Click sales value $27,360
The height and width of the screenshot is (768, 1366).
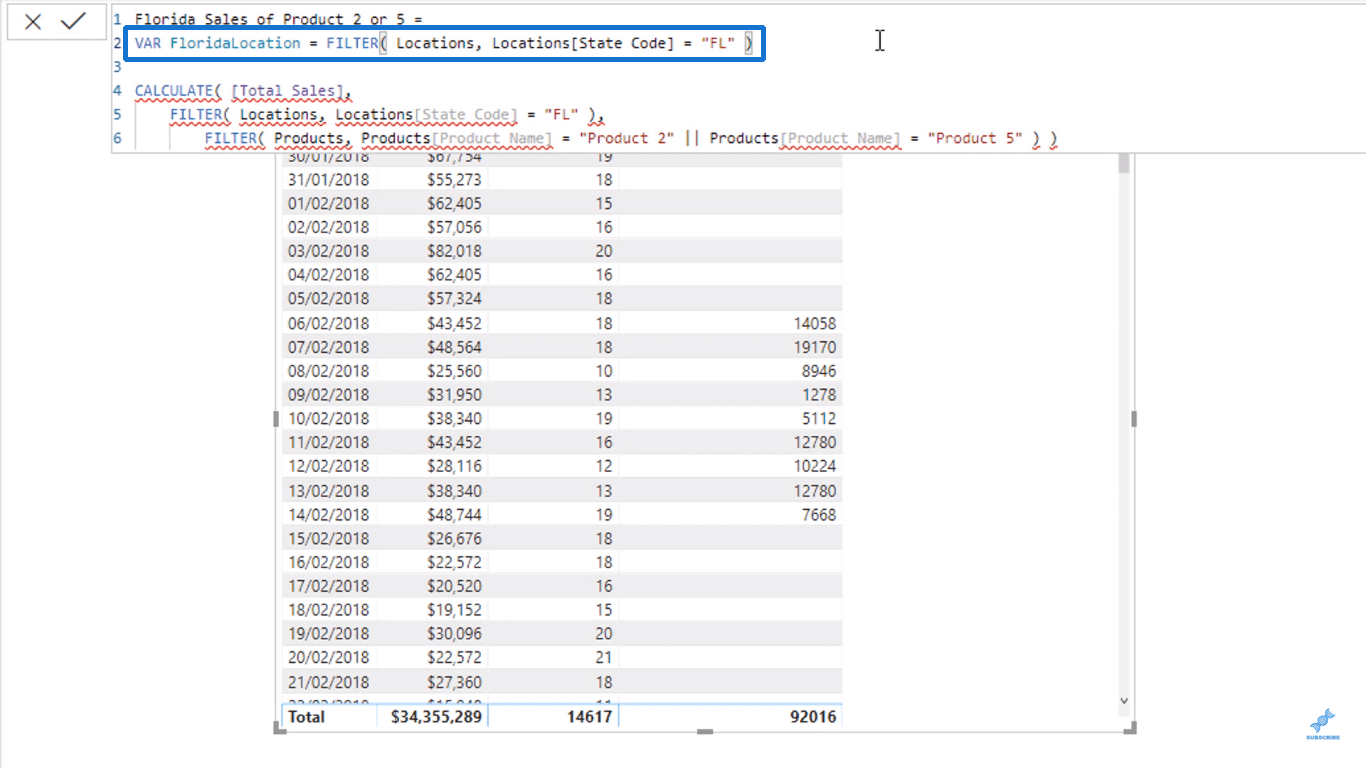[x=454, y=682]
